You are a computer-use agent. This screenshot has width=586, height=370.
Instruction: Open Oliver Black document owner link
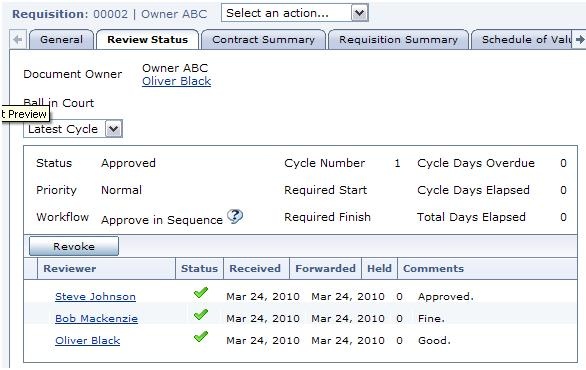[176, 81]
